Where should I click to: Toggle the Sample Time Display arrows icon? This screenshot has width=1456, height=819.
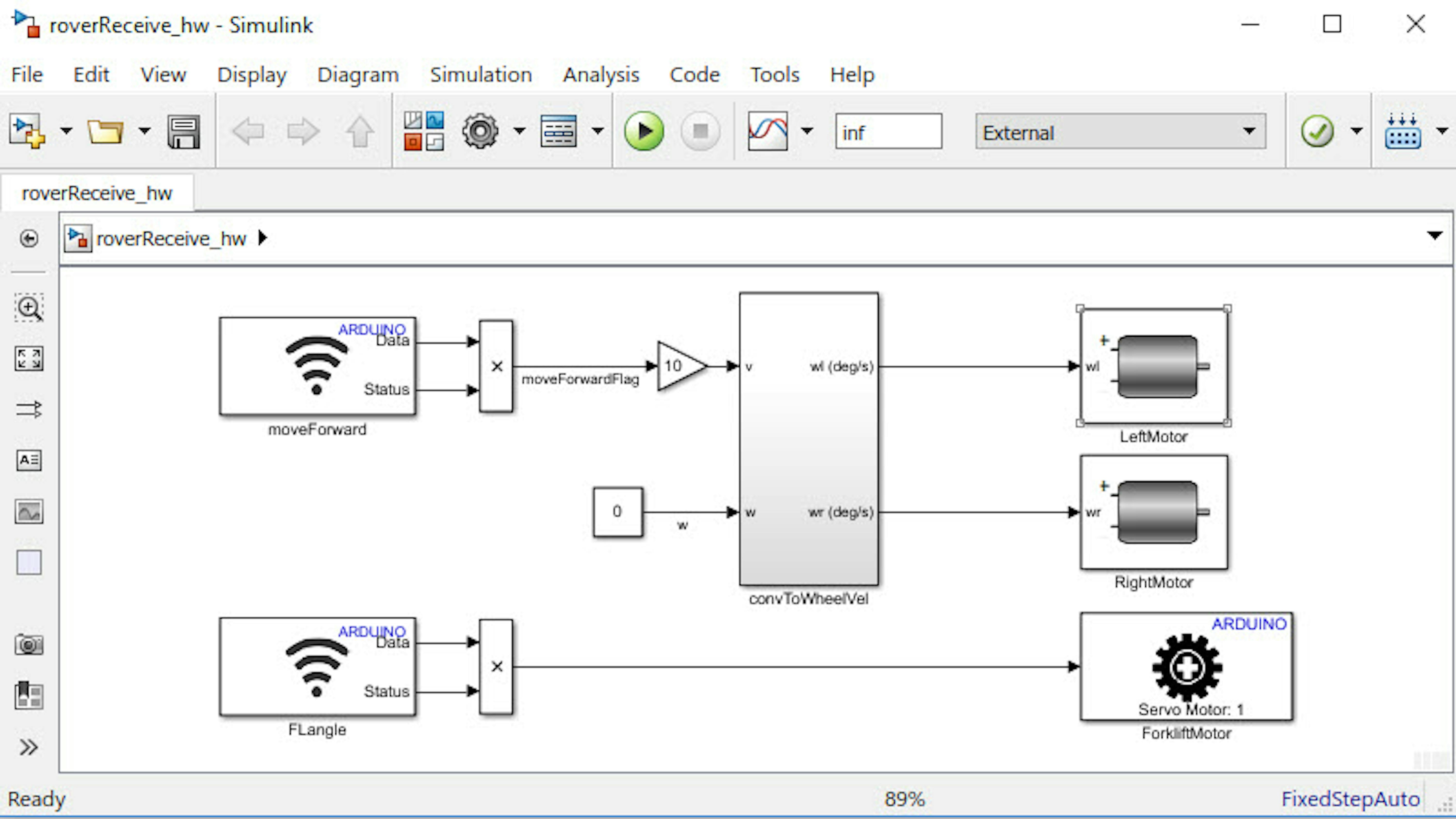pyautogui.click(x=29, y=409)
